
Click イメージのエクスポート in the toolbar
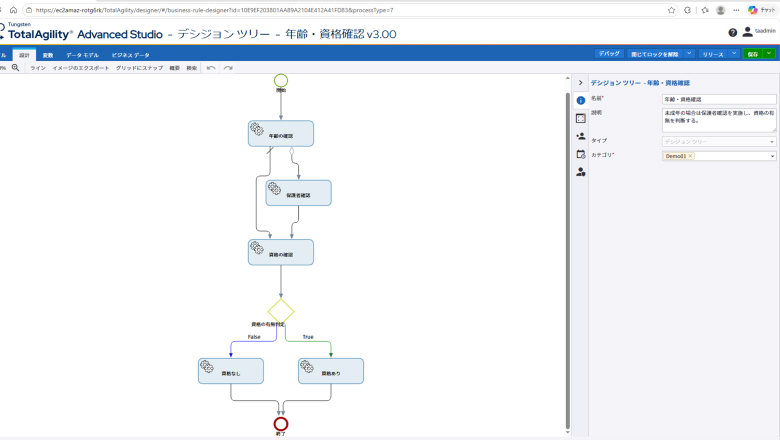click(x=81, y=68)
